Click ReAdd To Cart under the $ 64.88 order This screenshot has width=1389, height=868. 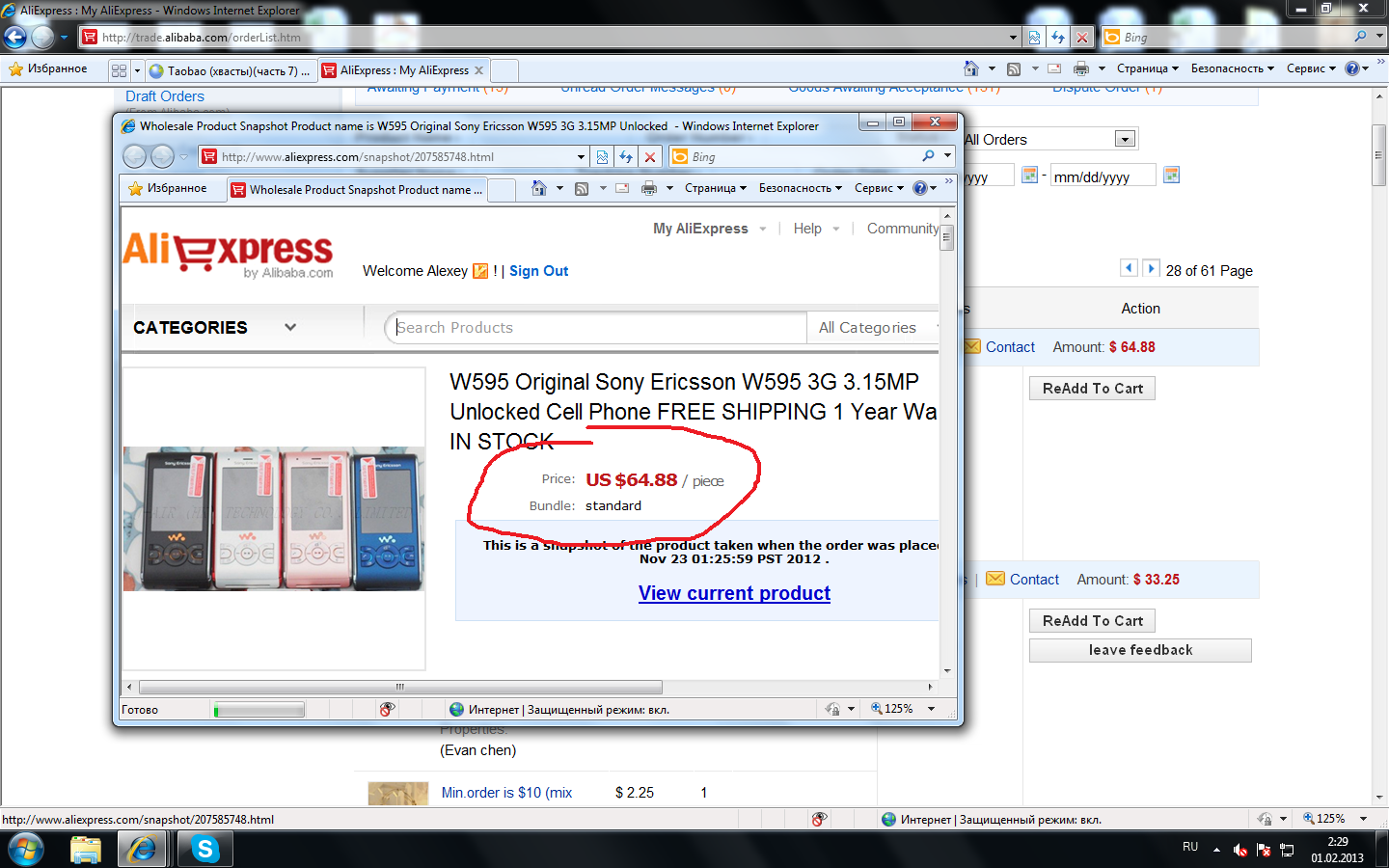pos(1092,388)
